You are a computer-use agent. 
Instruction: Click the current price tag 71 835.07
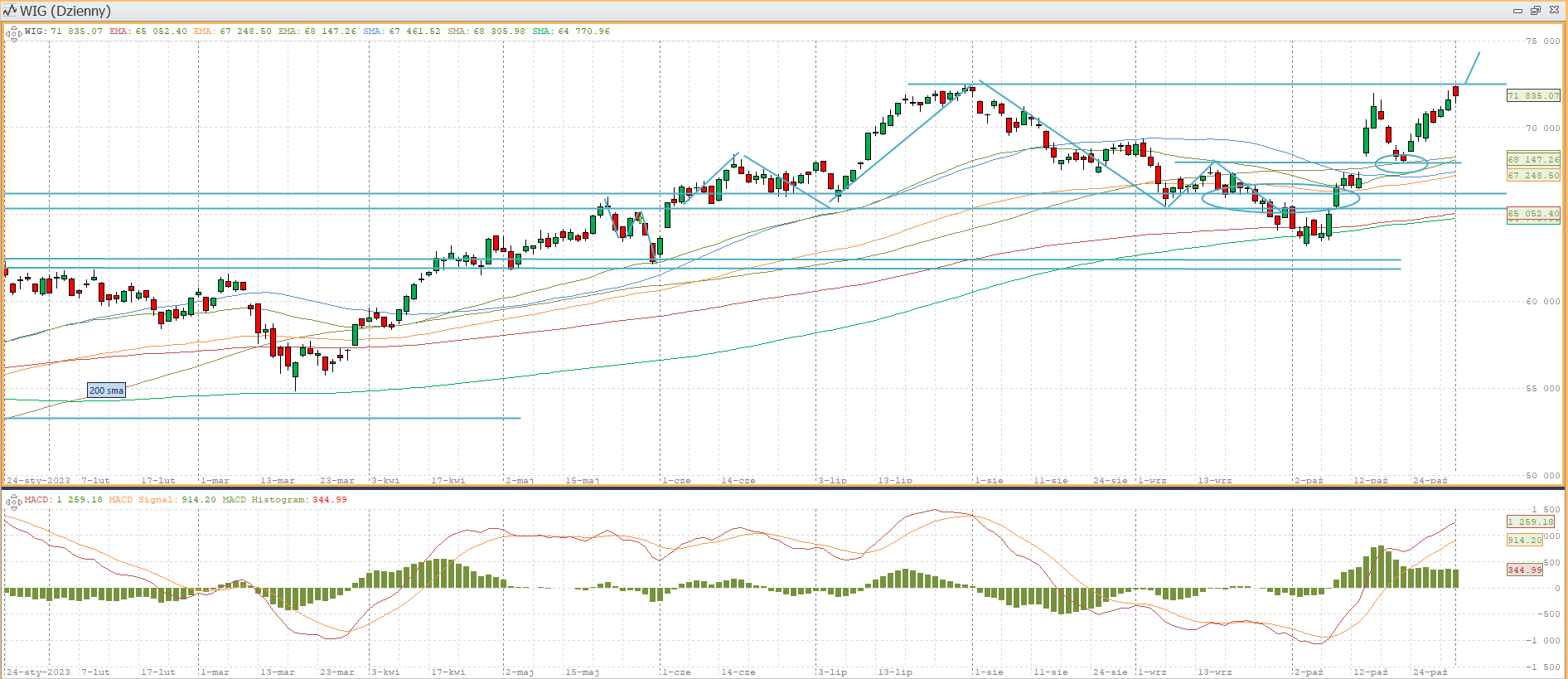point(1532,96)
